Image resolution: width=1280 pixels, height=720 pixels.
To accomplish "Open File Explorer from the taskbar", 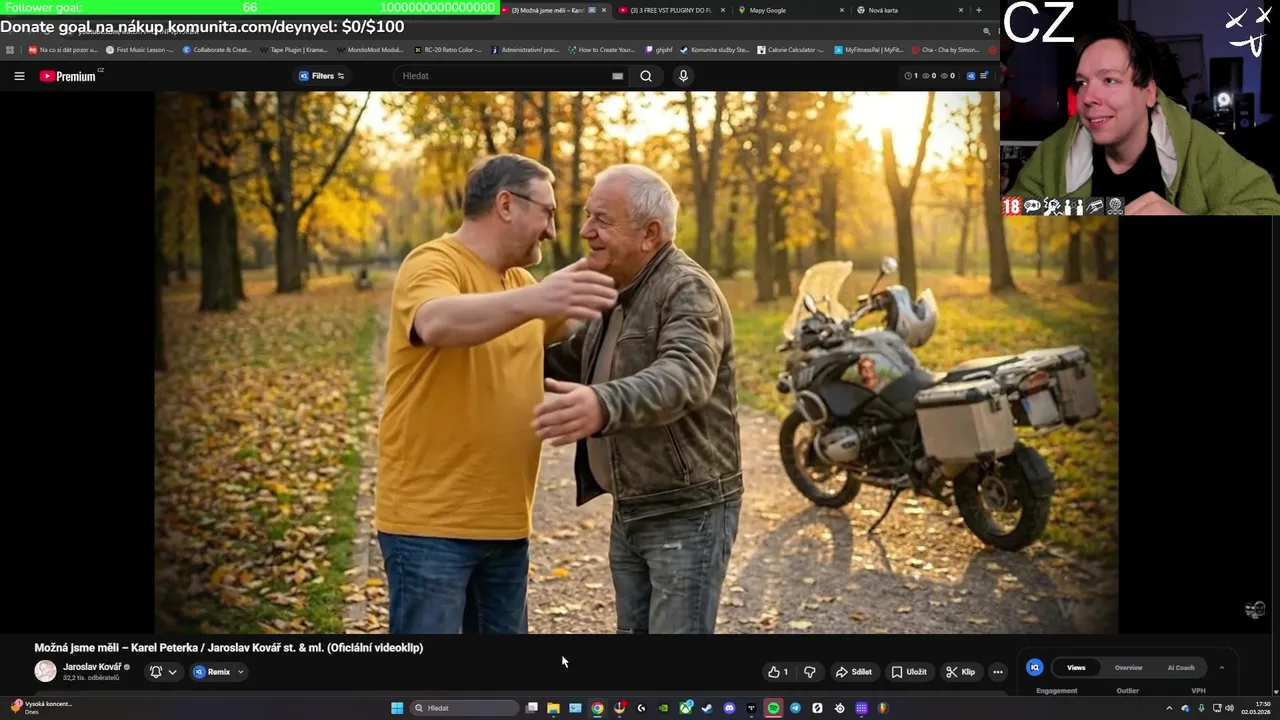I will [553, 708].
